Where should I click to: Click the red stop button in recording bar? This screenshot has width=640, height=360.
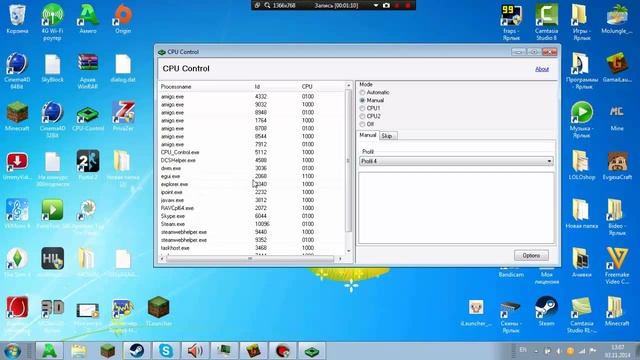click(x=407, y=5)
